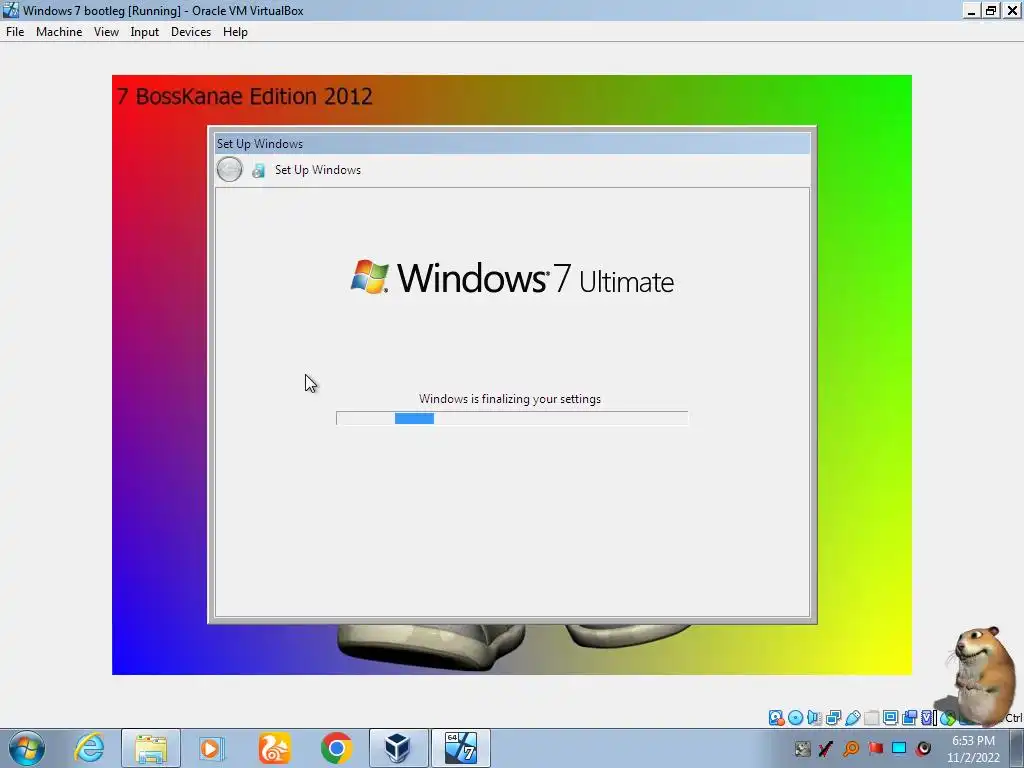This screenshot has width=1024, height=768.
Task: Open the media player taskbar icon
Action: [210, 748]
